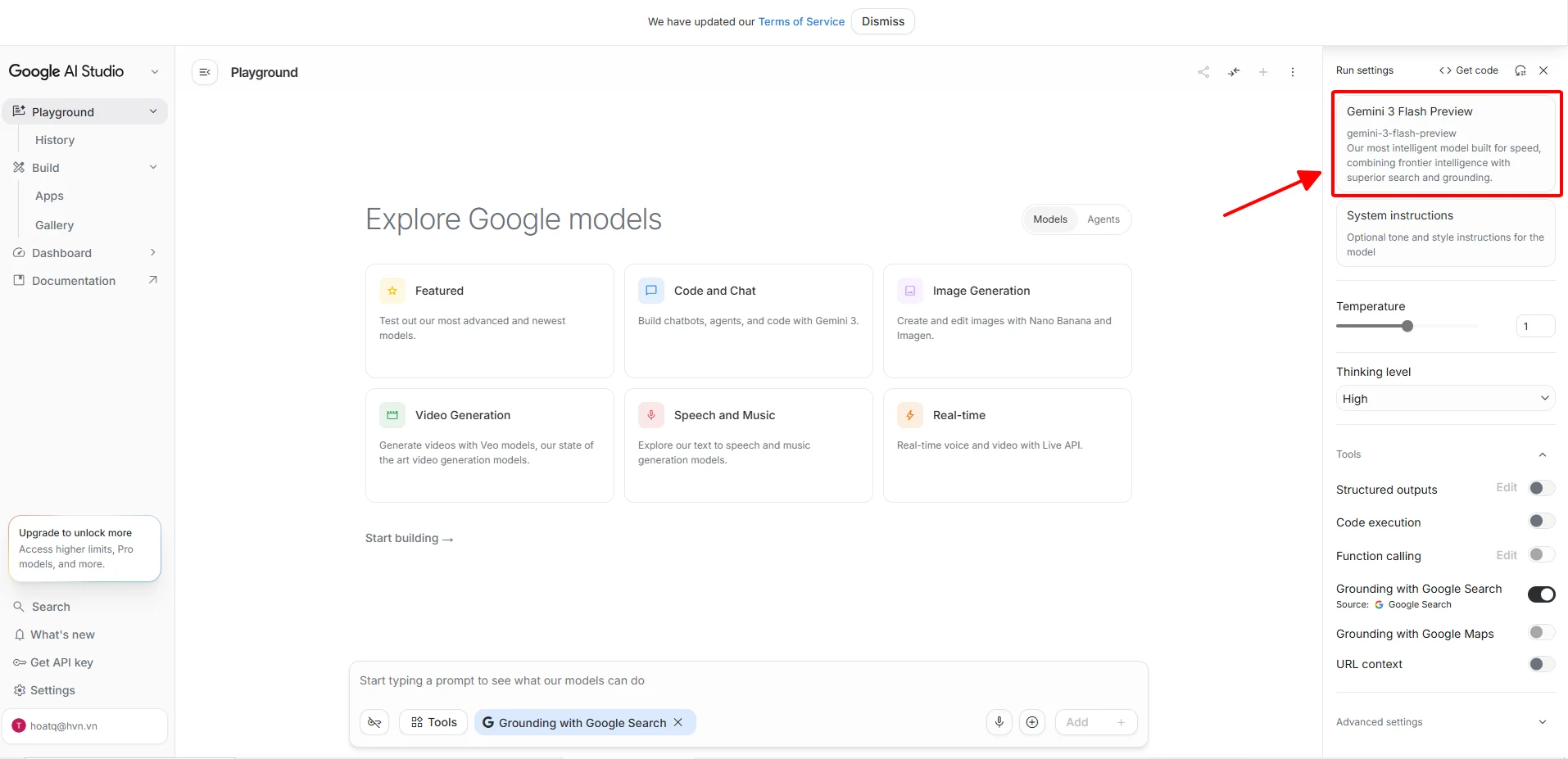This screenshot has height=759, width=1568.
Task: Click the Search magnifier icon in sidebar
Action: click(19, 607)
